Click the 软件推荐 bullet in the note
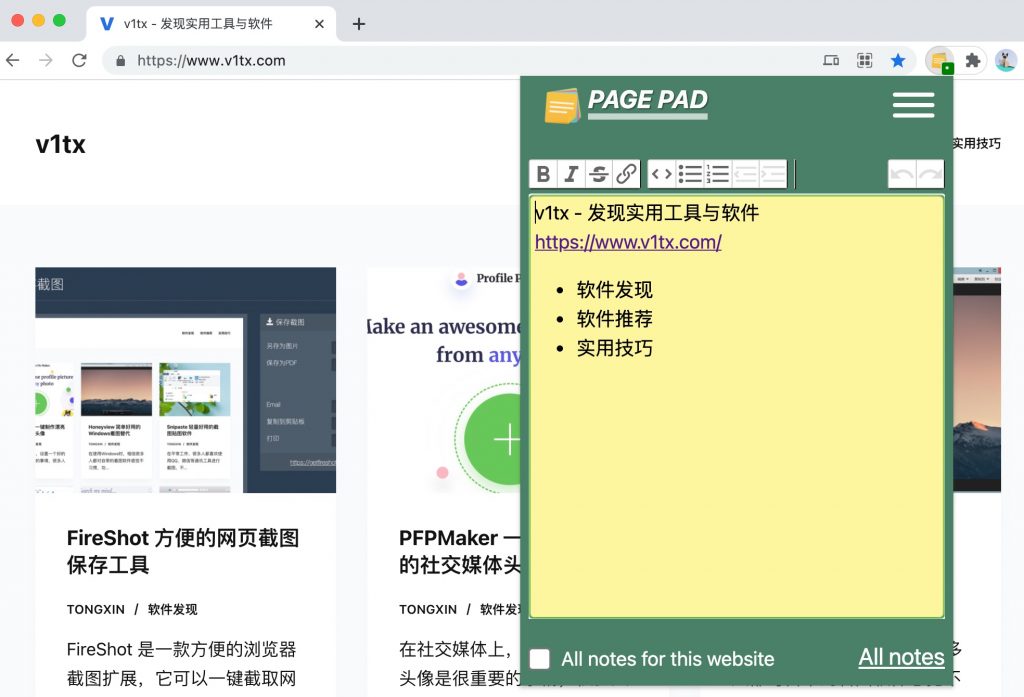The image size is (1024, 697). coord(615,319)
